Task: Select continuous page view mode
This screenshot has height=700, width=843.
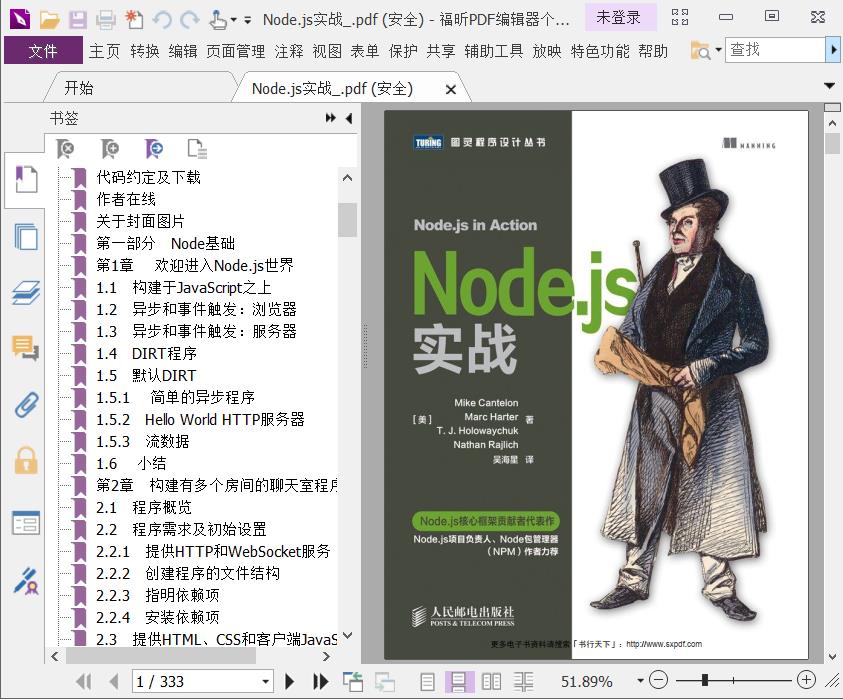Action: (459, 682)
